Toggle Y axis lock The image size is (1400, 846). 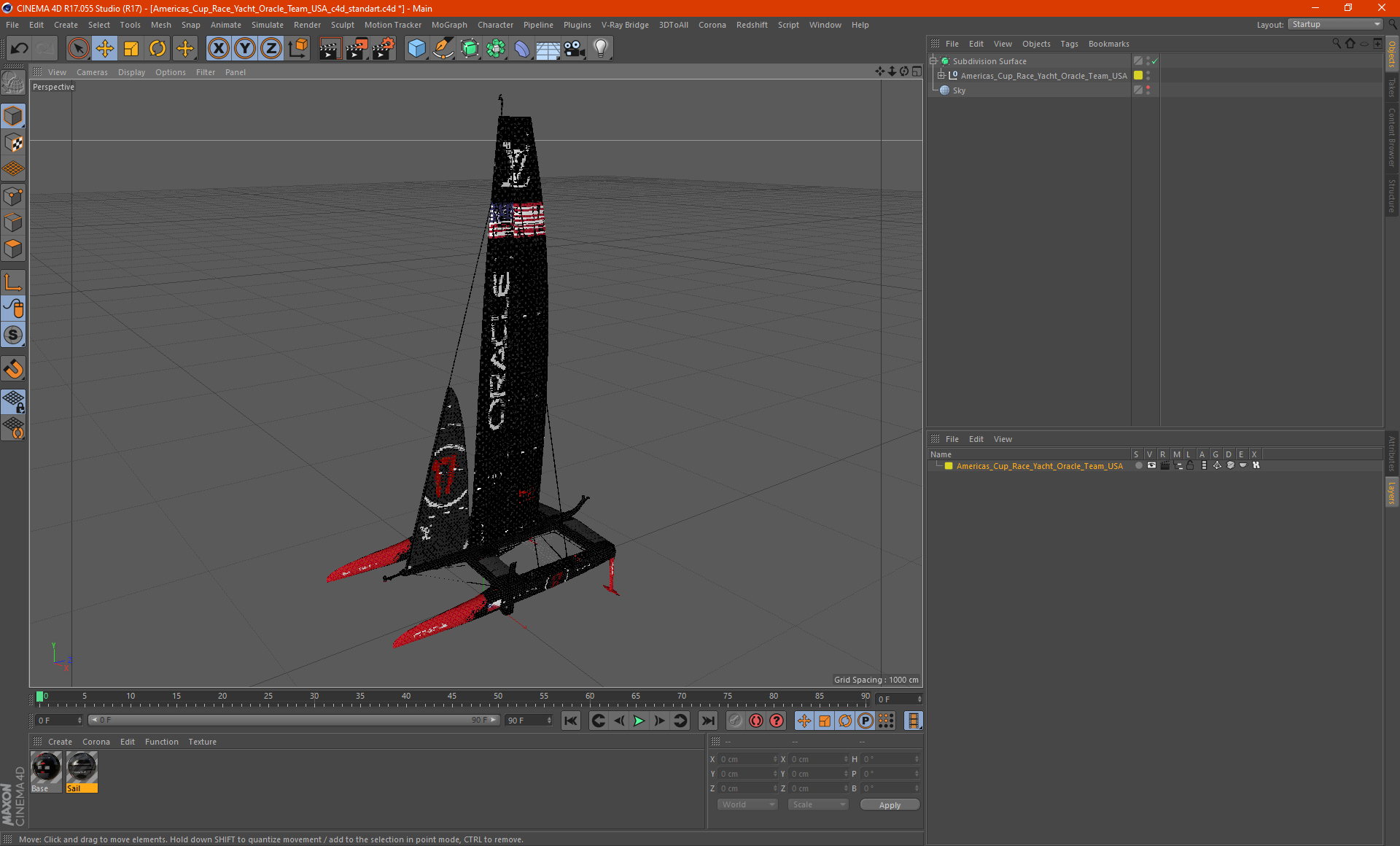click(x=245, y=49)
